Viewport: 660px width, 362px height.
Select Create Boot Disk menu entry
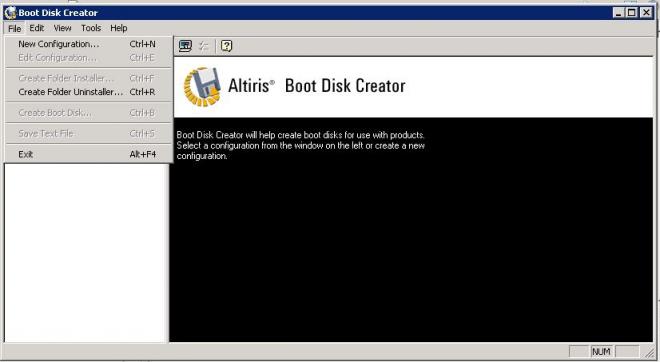(x=88, y=113)
